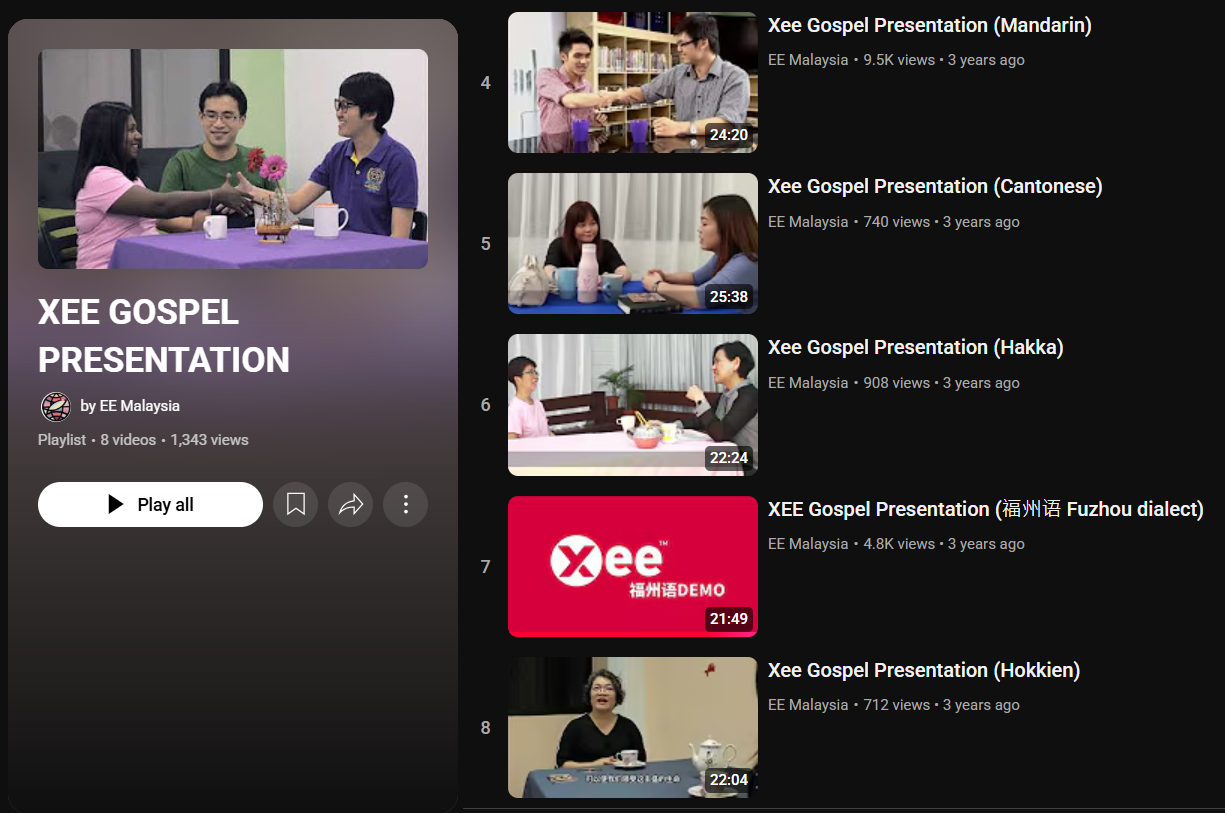Open the red Xee Fuzhou DEMO thumbnail
Image resolution: width=1225 pixels, height=813 pixels.
pyautogui.click(x=633, y=566)
